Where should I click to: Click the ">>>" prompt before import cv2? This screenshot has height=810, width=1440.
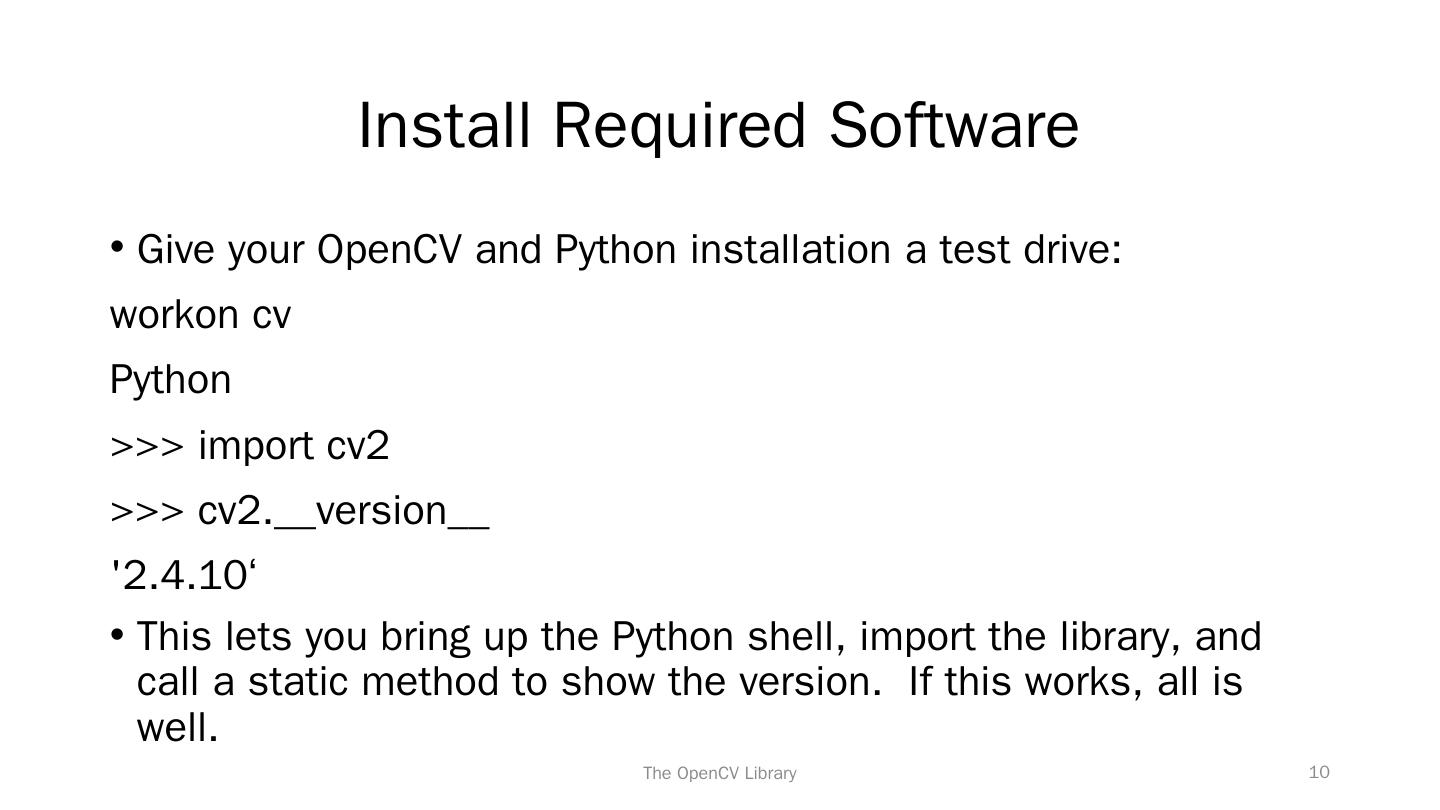[147, 447]
